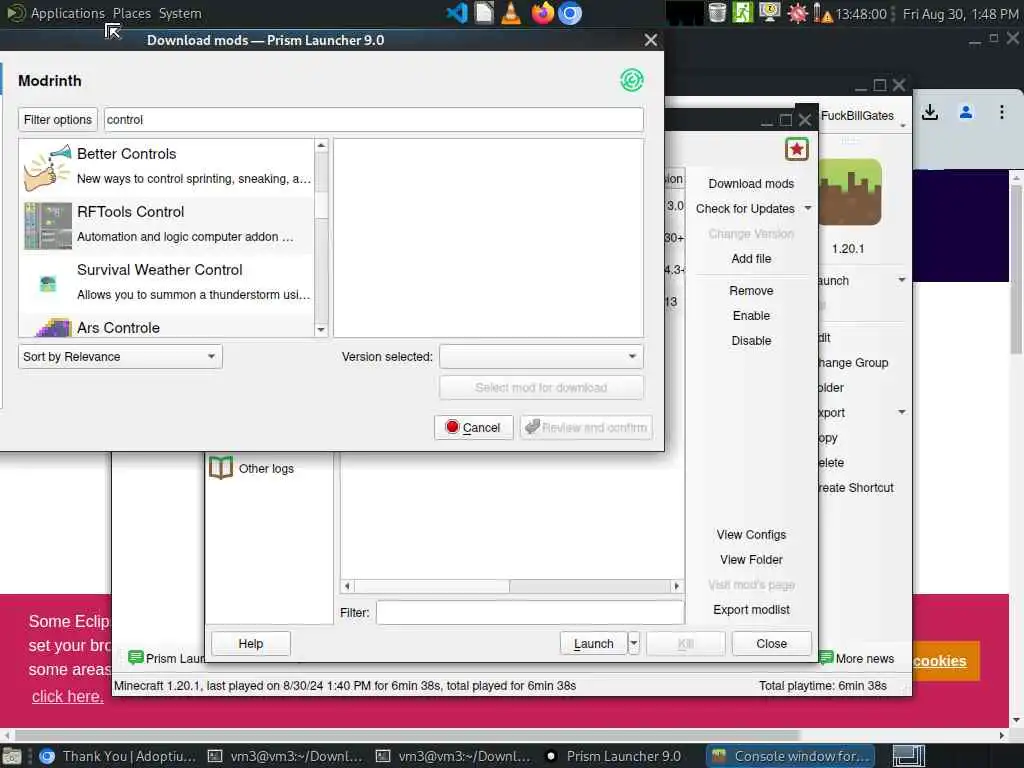Click the Prism Launcher news chat icon

(x=136, y=658)
